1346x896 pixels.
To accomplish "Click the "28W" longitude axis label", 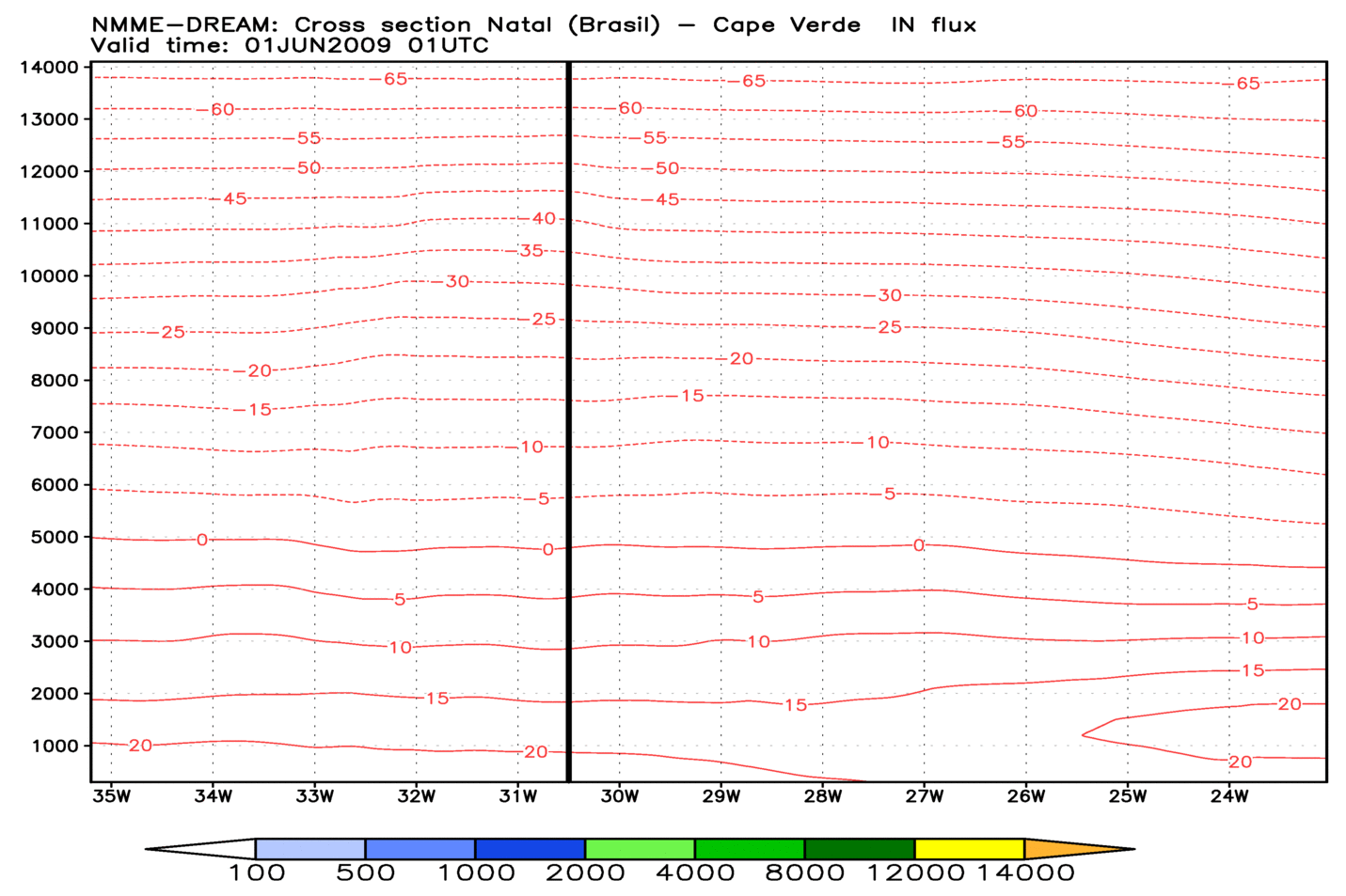I will (822, 797).
